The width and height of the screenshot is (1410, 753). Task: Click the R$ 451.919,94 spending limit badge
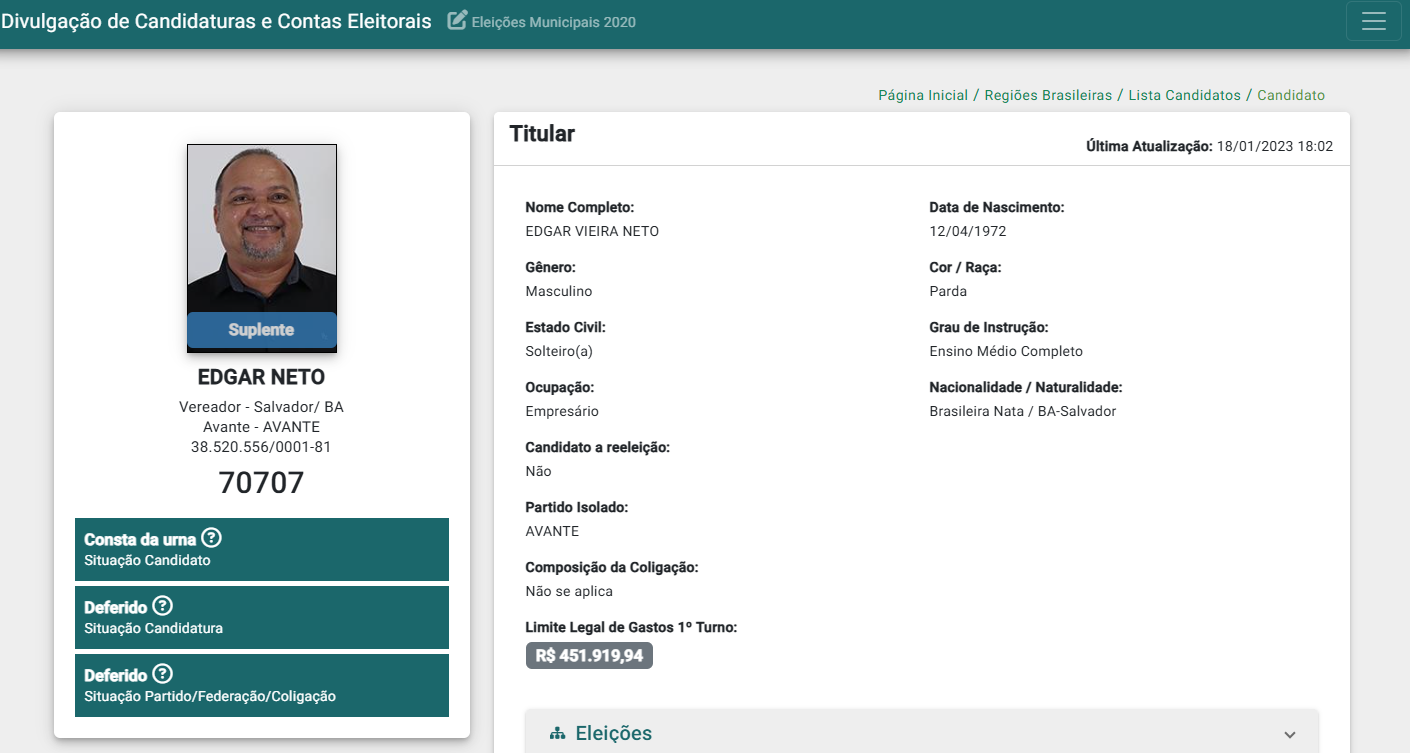(x=589, y=656)
